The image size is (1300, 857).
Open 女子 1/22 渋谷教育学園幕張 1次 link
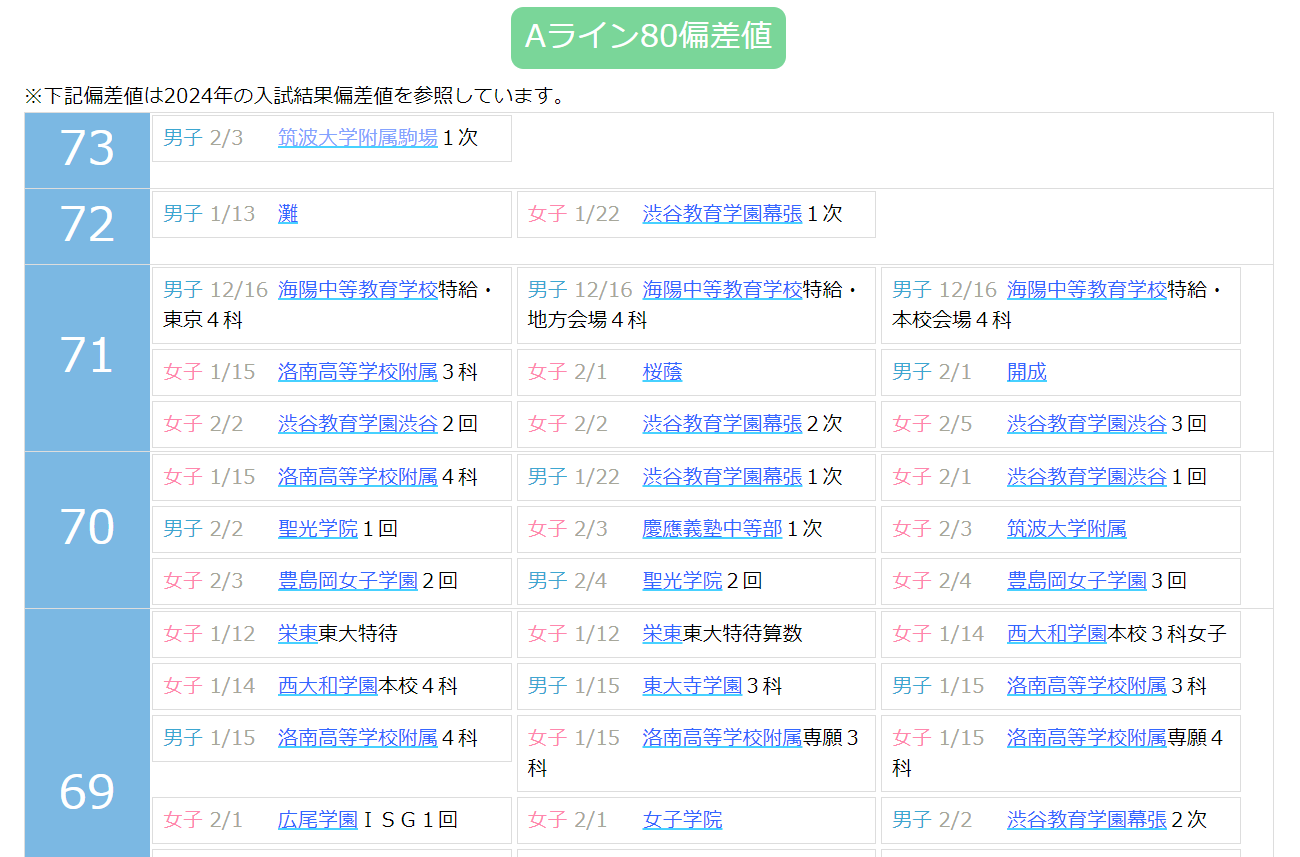722,214
